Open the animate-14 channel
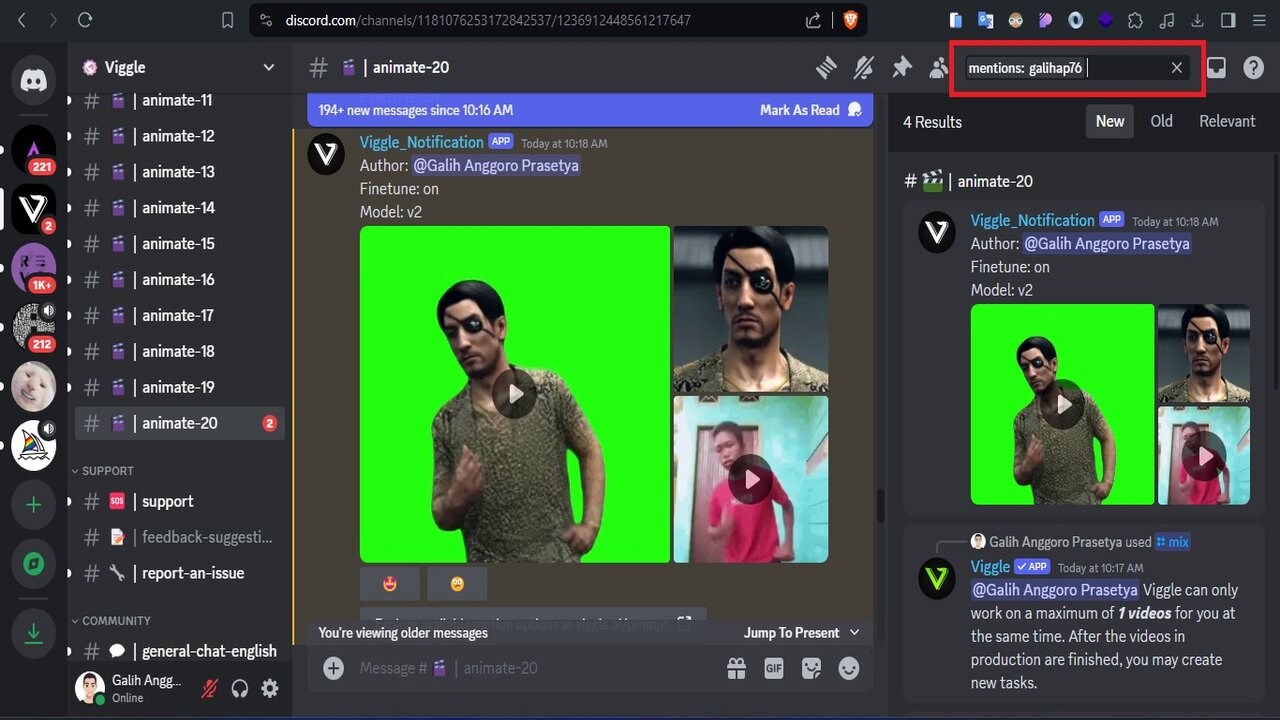 179,208
